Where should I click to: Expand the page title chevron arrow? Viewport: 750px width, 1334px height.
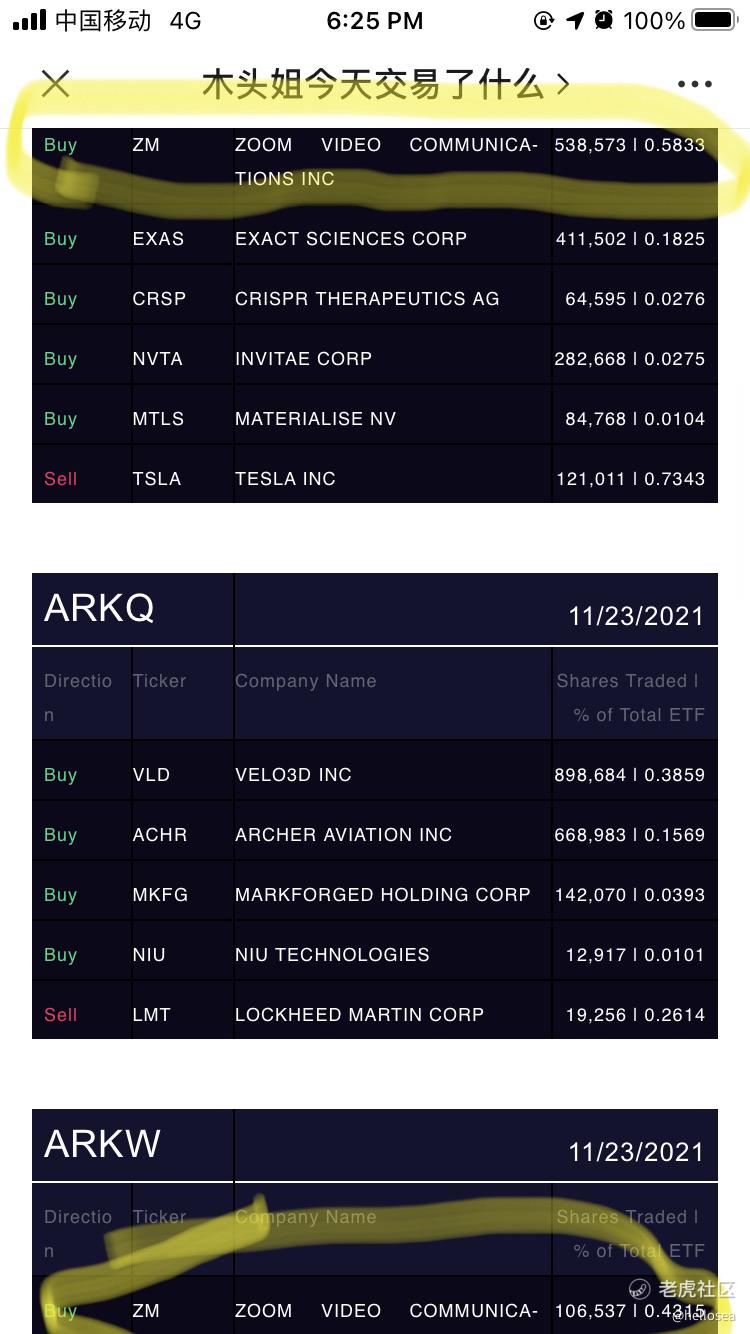coord(563,84)
